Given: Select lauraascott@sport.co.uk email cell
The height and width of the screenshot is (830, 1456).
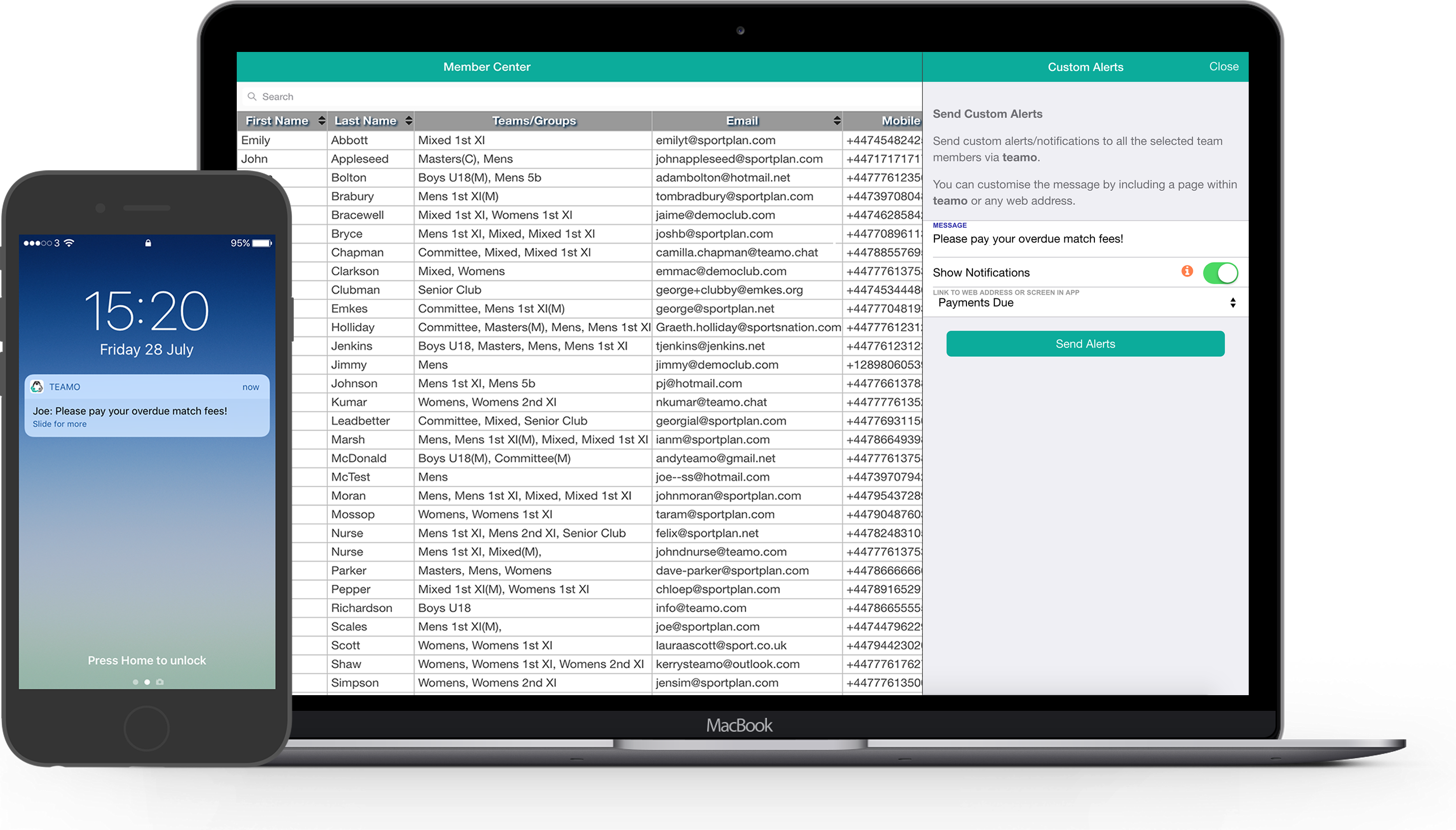Looking at the screenshot, I should pos(747,645).
